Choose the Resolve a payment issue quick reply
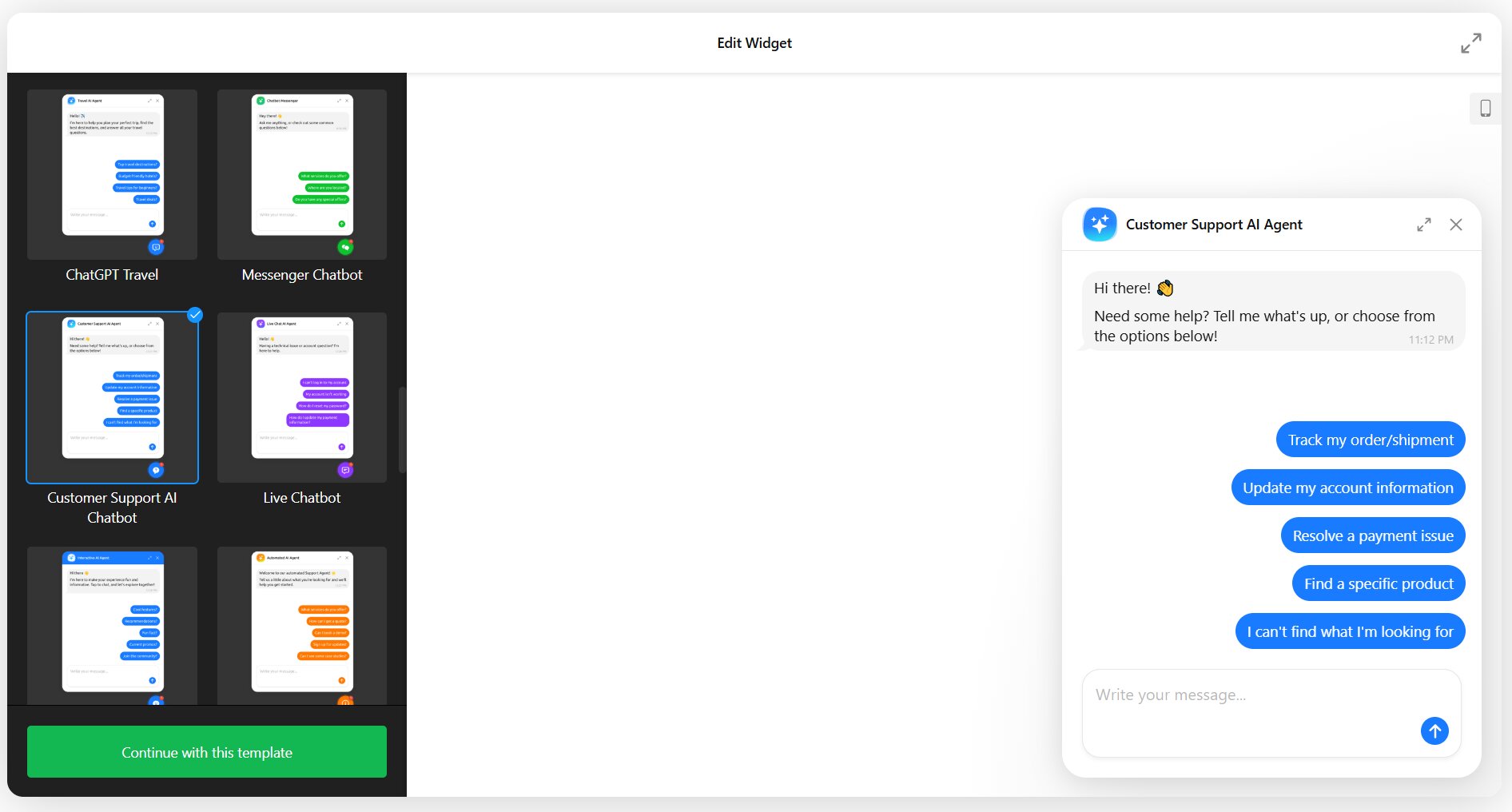1512x812 pixels. coord(1373,535)
